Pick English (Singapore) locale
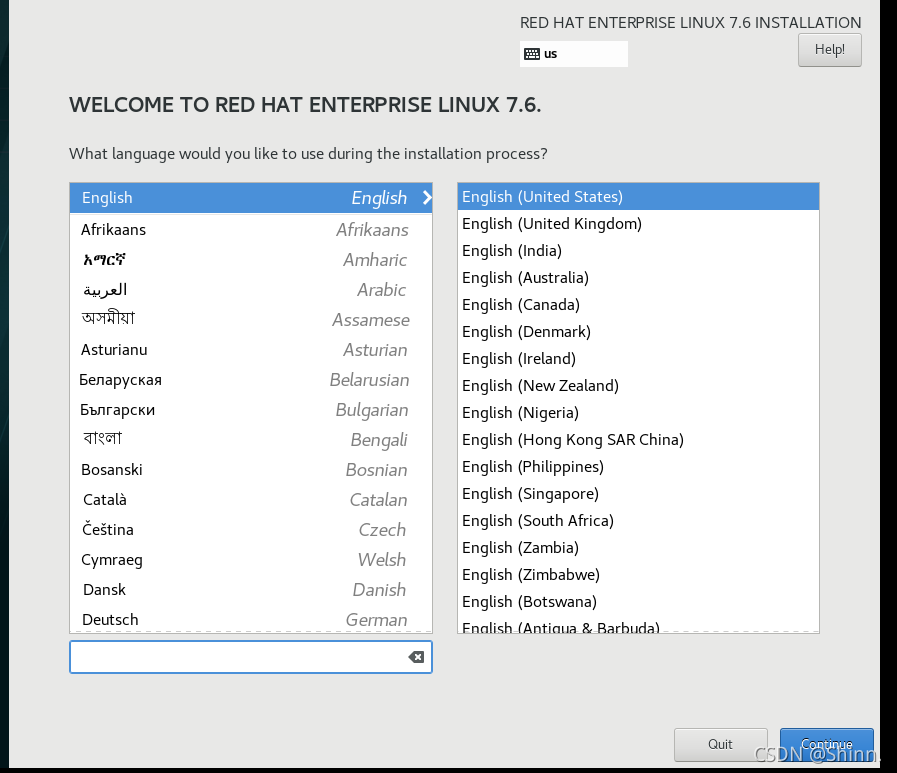Viewport: 897px width, 773px height. pos(638,494)
